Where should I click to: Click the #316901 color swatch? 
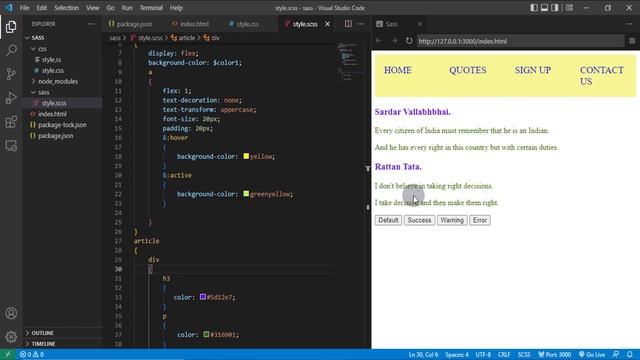click(x=206, y=334)
